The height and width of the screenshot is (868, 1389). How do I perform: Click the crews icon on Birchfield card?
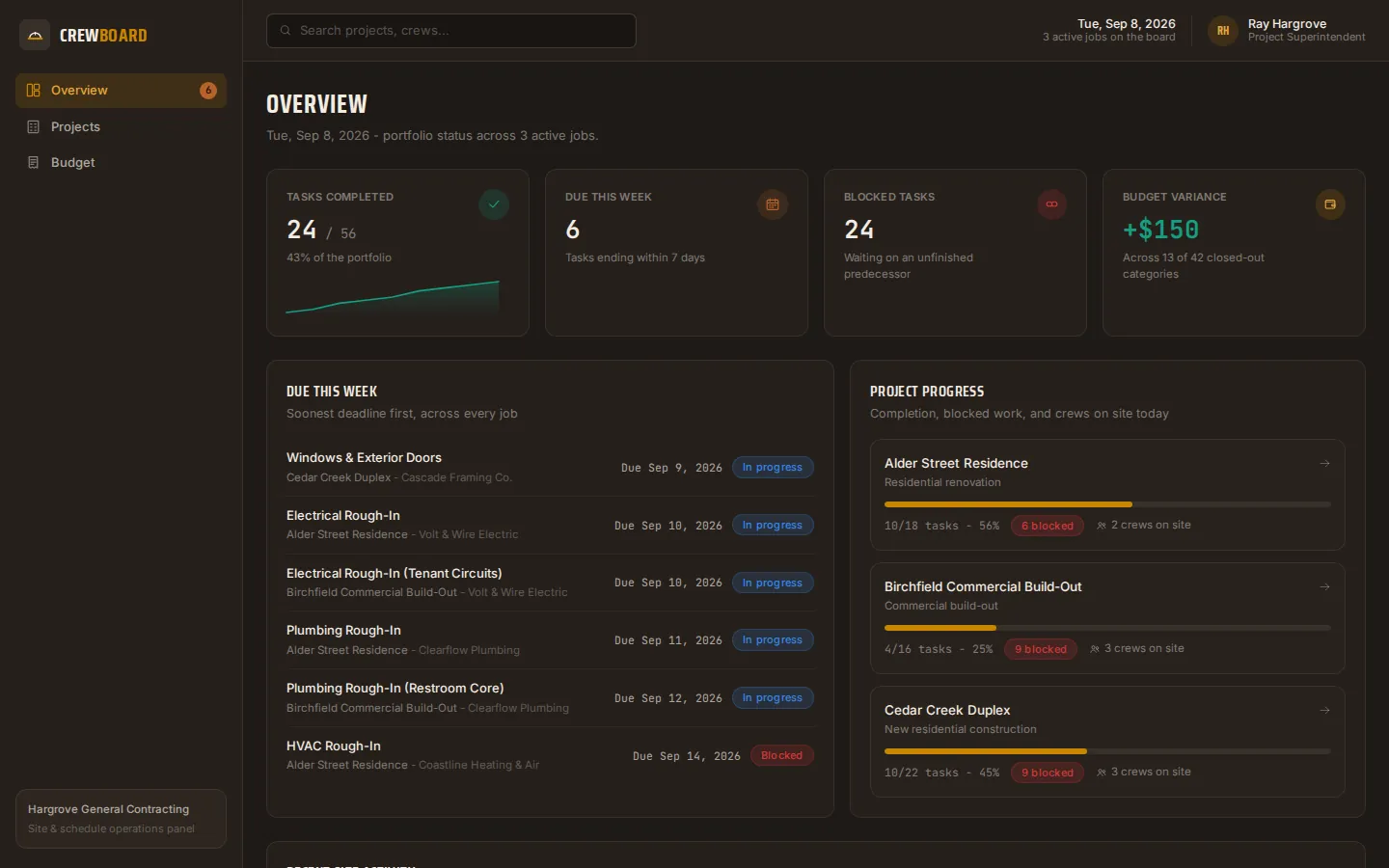1095,649
